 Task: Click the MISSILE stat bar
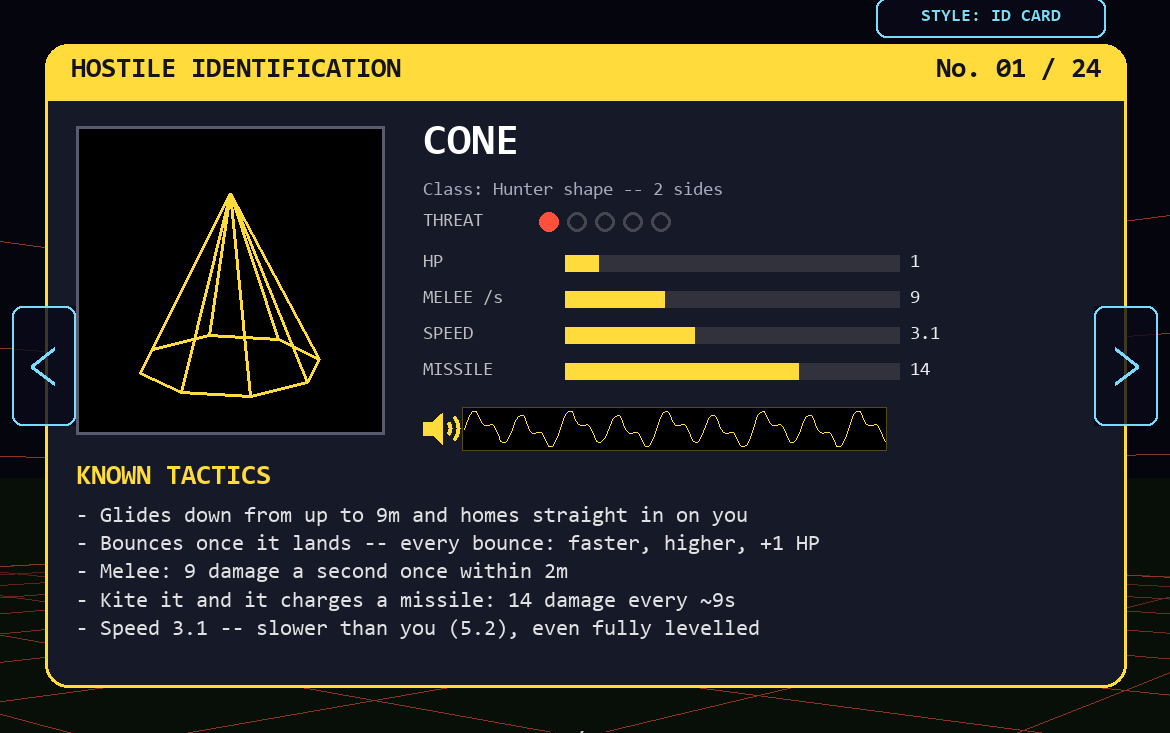(x=732, y=370)
